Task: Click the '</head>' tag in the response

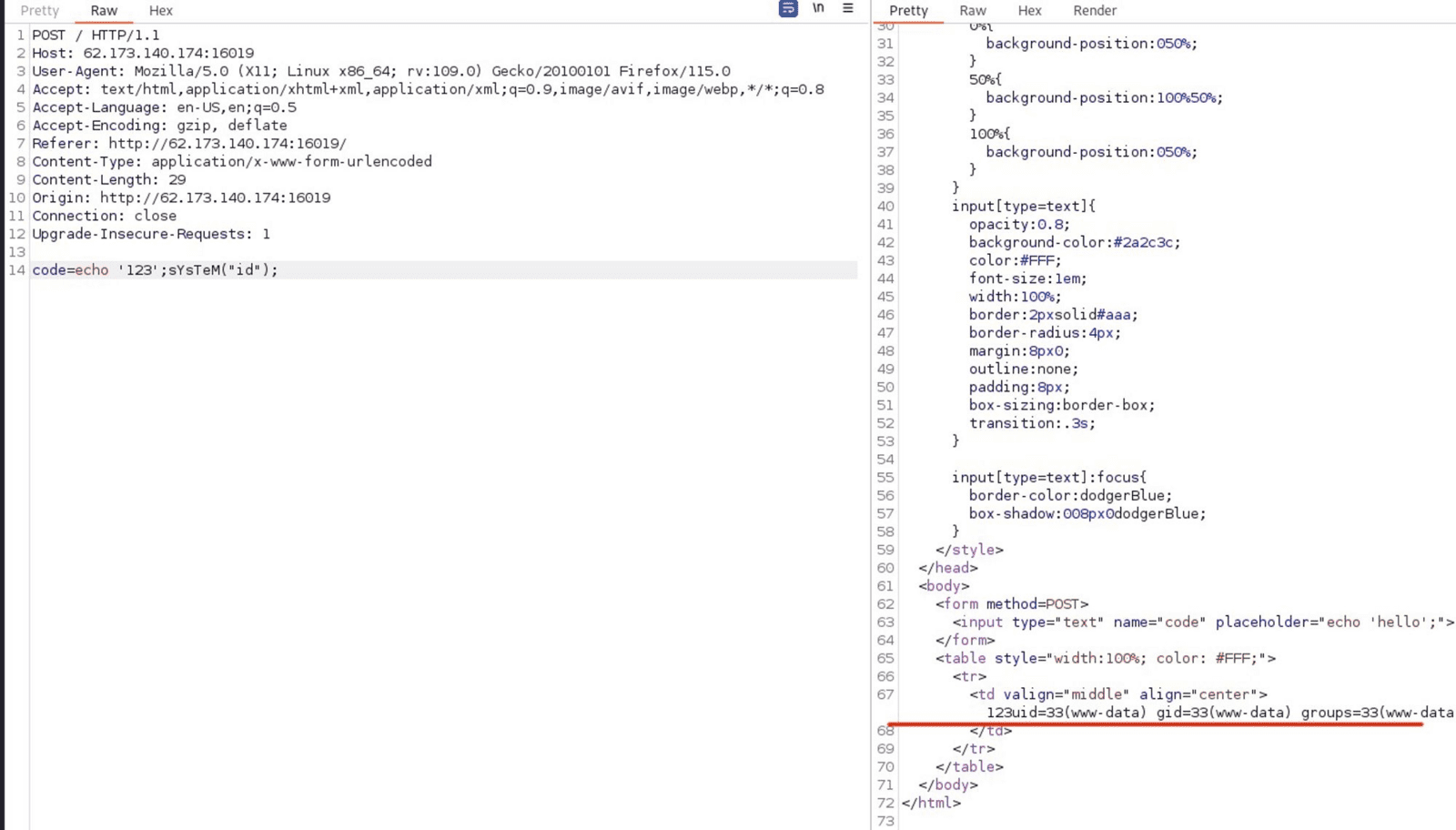Action: click(x=948, y=569)
